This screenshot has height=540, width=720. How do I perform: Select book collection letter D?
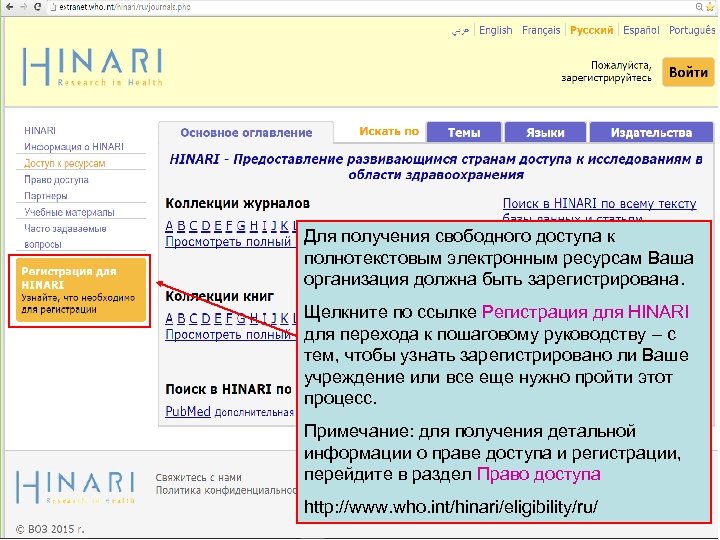pyautogui.click(x=206, y=318)
